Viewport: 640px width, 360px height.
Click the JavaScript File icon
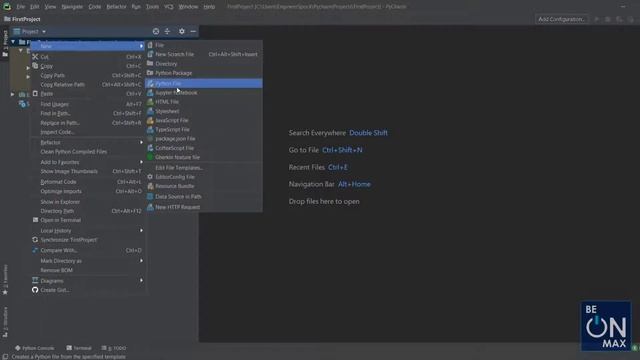tap(150, 120)
